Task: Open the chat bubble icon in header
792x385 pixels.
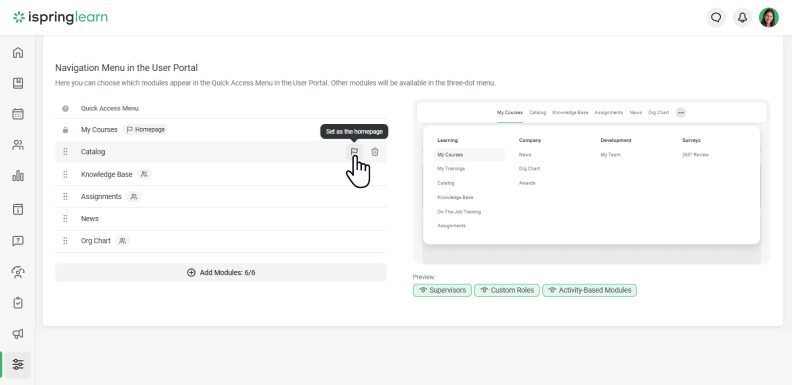Action: [716, 18]
